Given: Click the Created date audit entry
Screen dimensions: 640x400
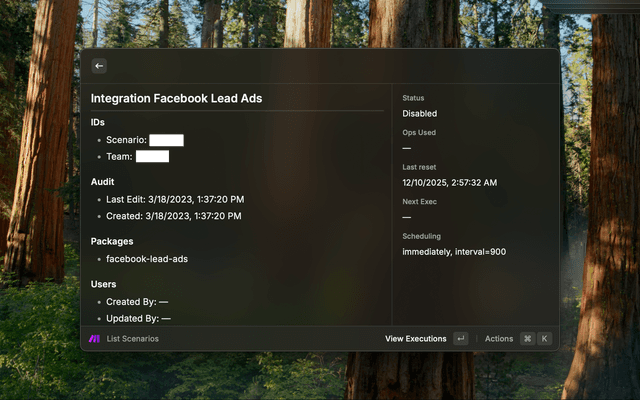Looking at the screenshot, I should [173, 216].
